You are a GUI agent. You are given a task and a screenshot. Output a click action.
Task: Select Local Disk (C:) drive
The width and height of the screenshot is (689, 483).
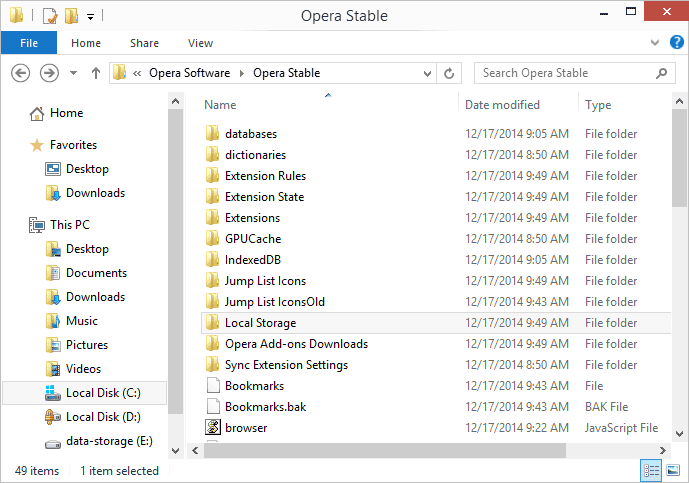84,393
